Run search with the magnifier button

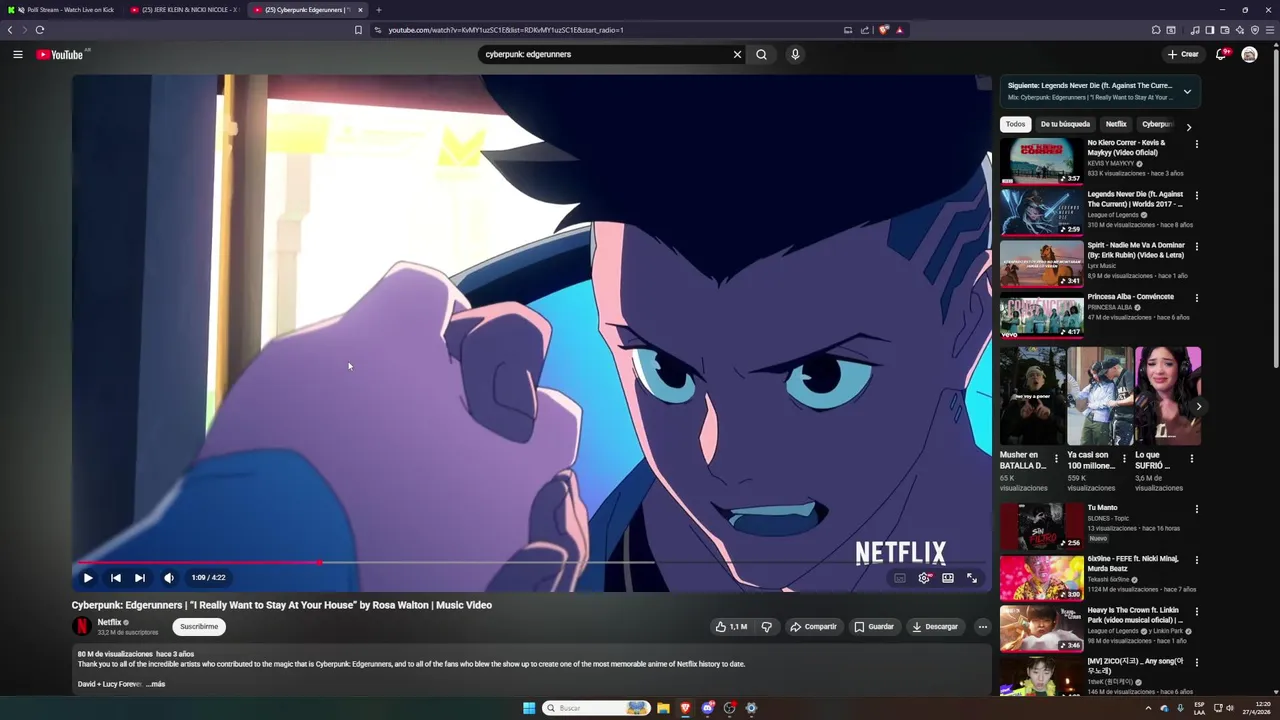pos(761,54)
